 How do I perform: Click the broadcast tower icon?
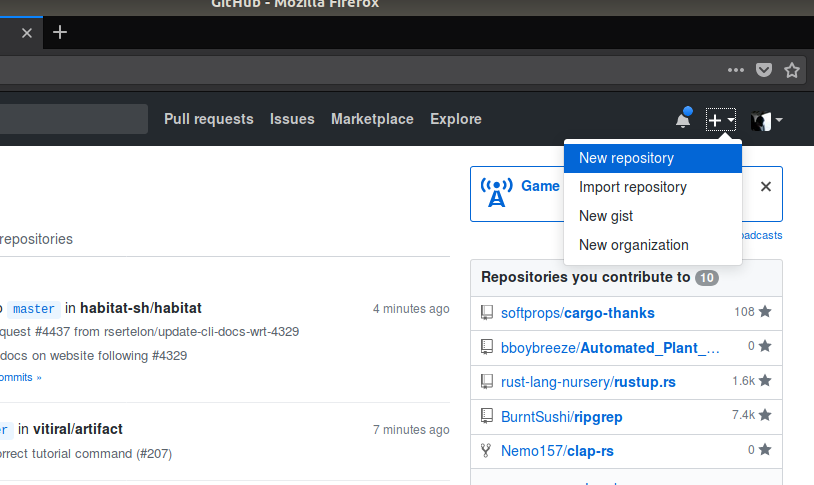click(496, 192)
